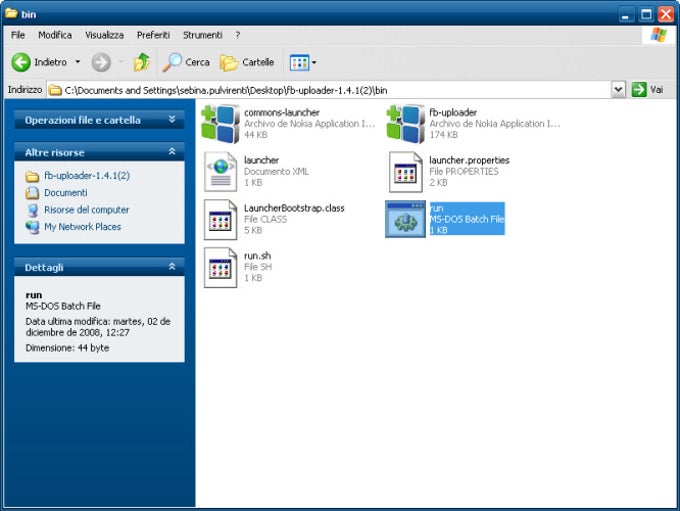This screenshot has height=511, width=680.
Task: Select the LauncherBootstrap.class file icon
Action: (x=221, y=219)
